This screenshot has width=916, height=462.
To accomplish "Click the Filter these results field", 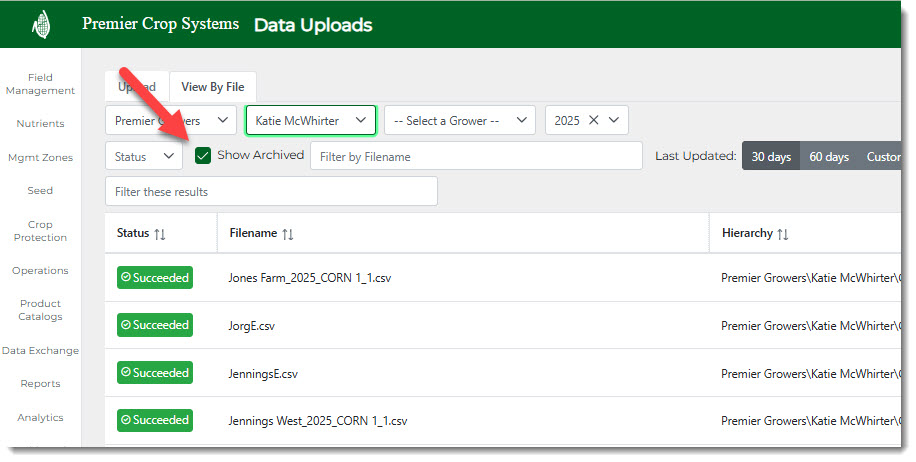I will click(x=271, y=192).
